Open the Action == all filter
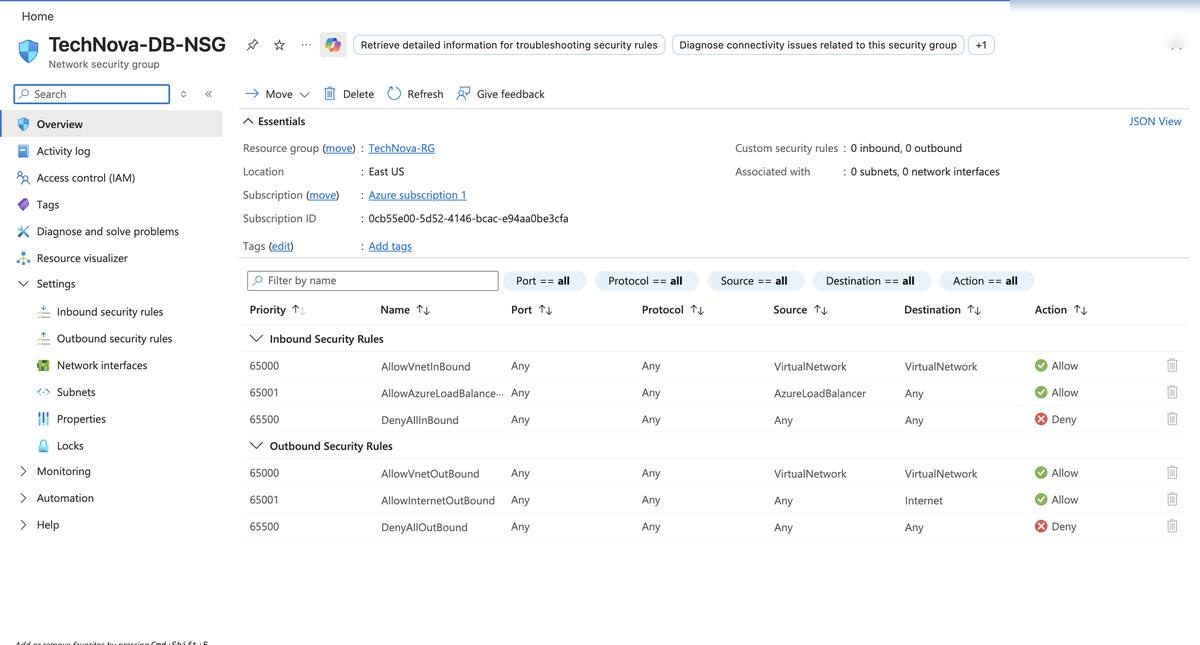This screenshot has width=1200, height=645. 985,281
